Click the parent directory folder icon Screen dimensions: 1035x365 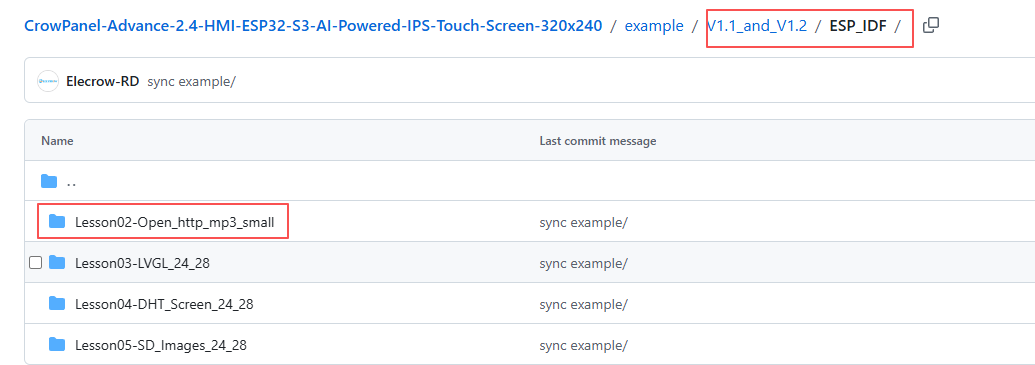point(49,181)
